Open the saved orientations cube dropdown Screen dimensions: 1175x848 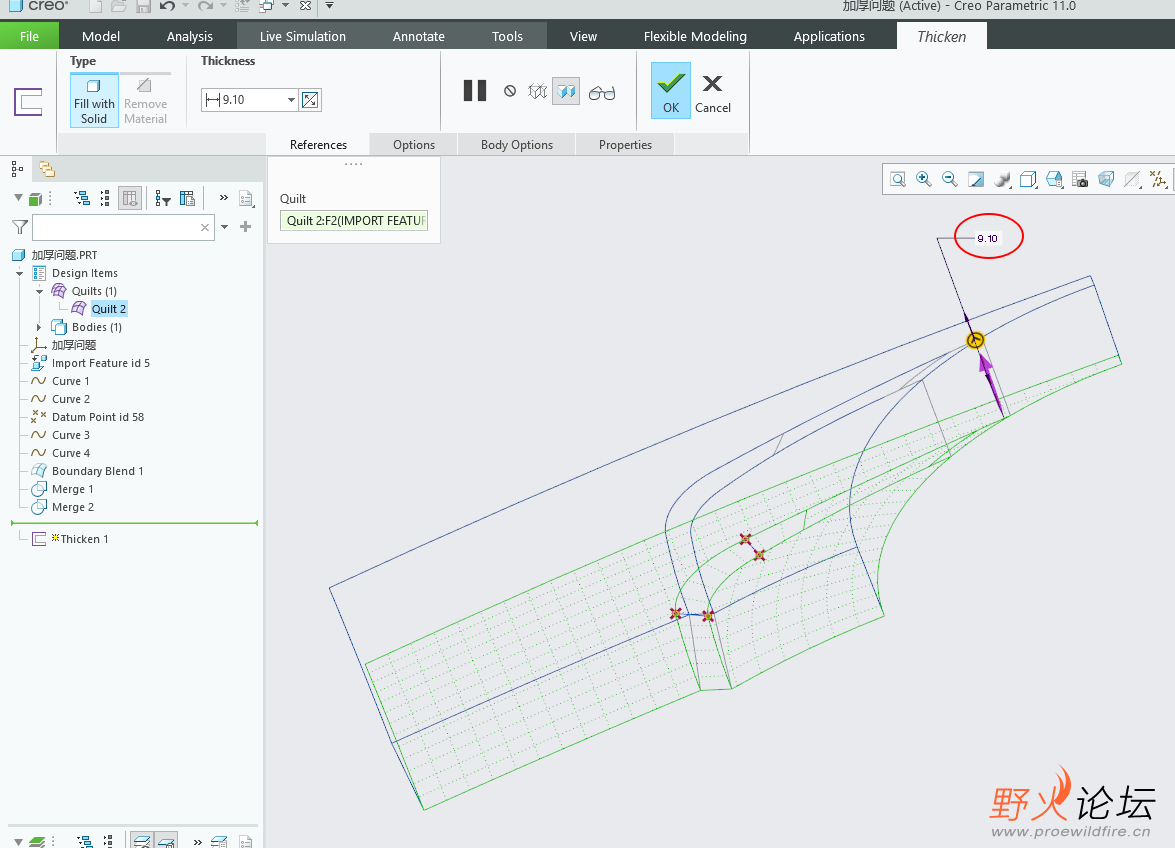[1028, 179]
